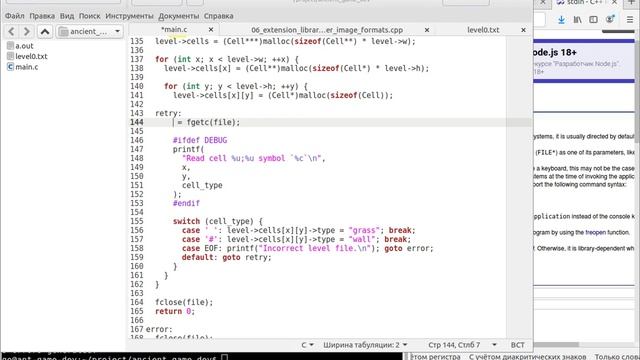
Task: Click the switch (cell_type) line
Action: [x=218, y=221]
